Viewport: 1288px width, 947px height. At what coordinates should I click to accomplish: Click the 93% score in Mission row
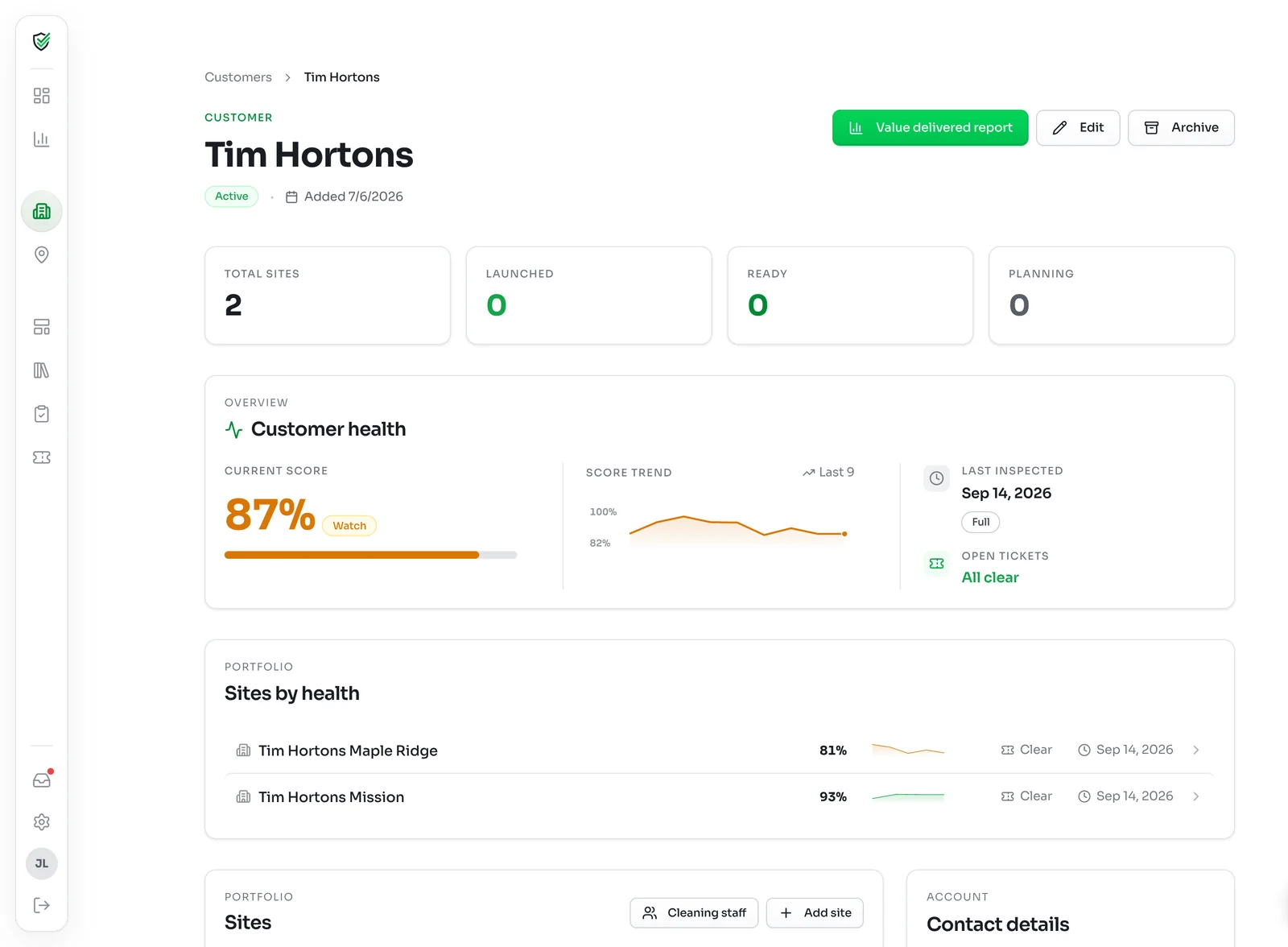pos(833,797)
